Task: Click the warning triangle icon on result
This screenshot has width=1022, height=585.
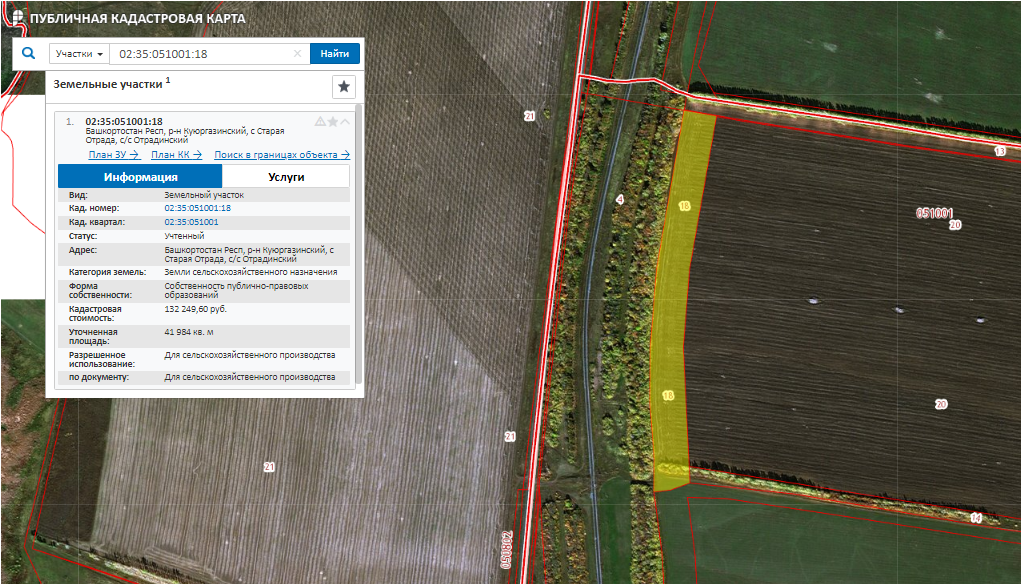Action: [x=320, y=121]
